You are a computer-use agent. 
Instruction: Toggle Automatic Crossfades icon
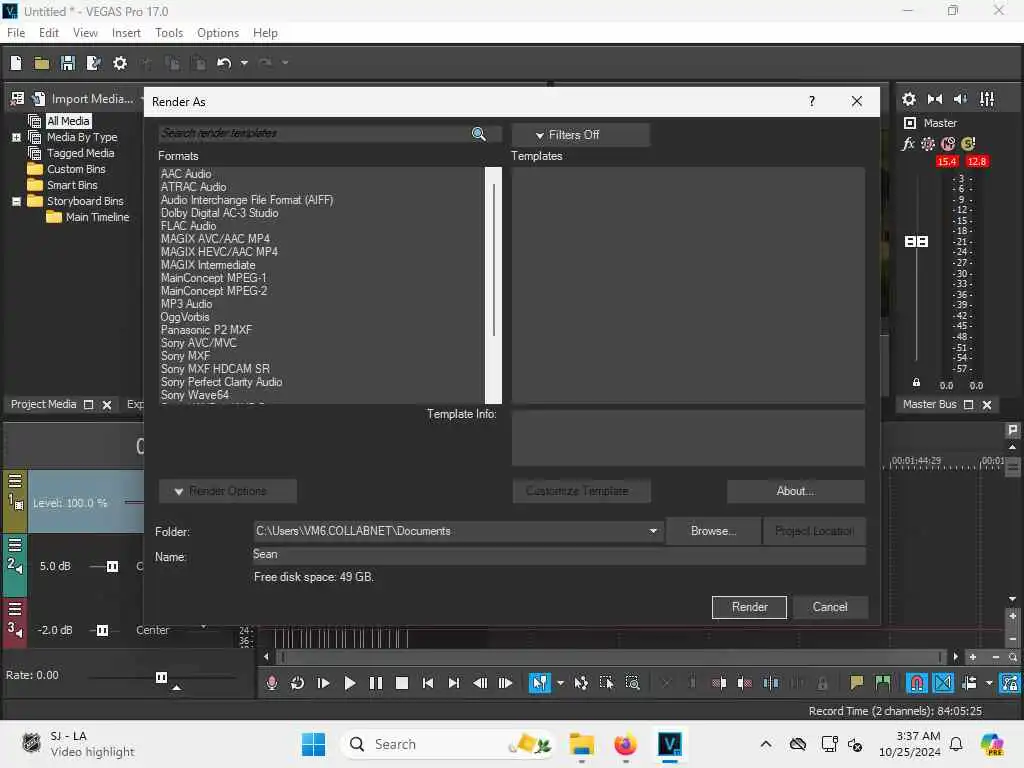(x=943, y=683)
